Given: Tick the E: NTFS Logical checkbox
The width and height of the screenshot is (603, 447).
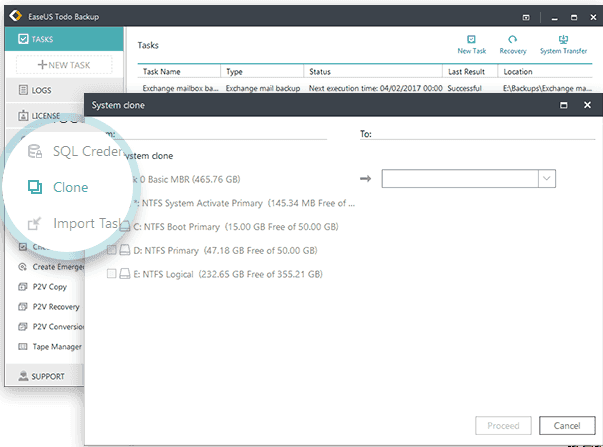Looking at the screenshot, I should 112,273.
